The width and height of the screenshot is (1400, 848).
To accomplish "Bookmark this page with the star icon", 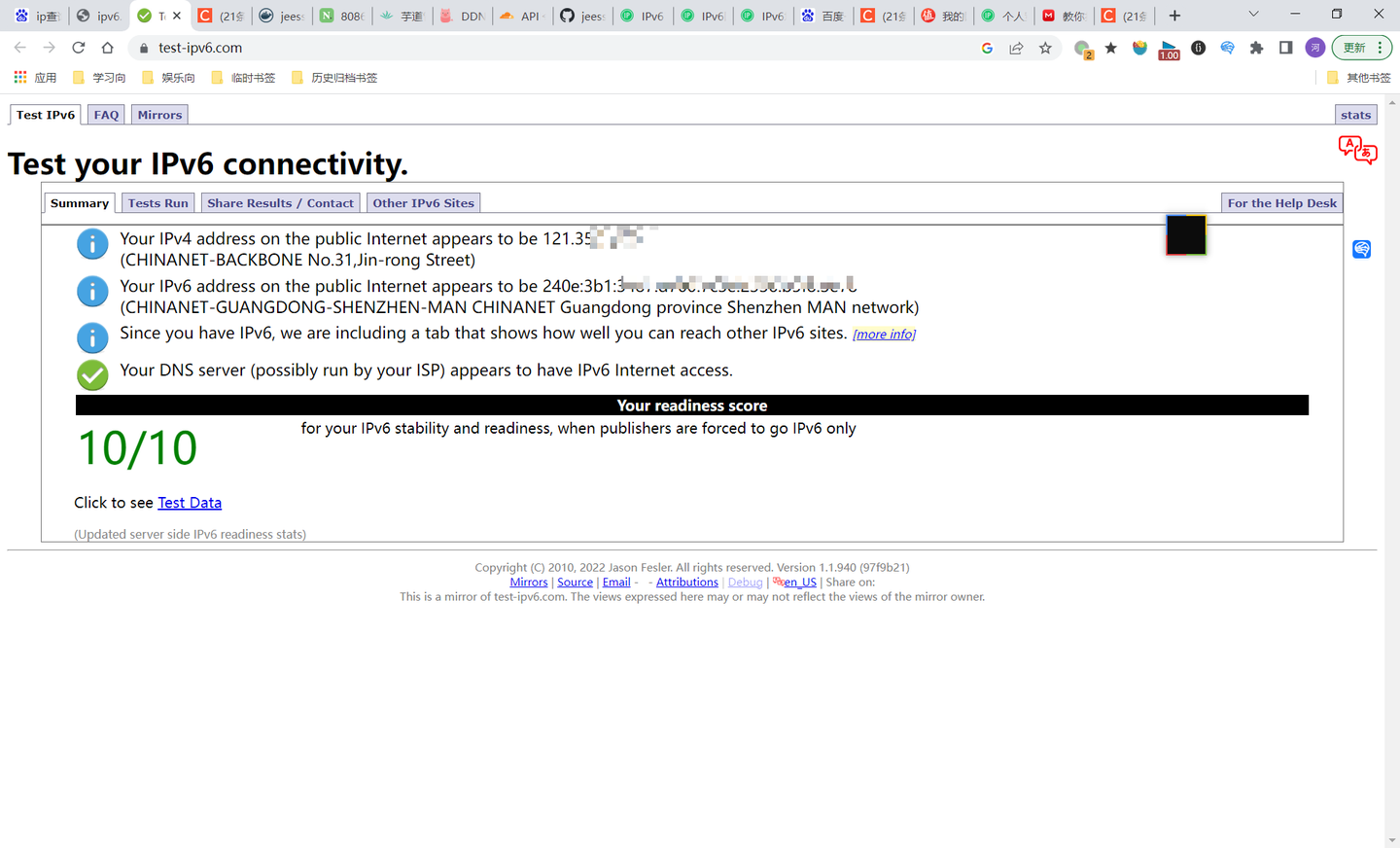I will click(1045, 48).
